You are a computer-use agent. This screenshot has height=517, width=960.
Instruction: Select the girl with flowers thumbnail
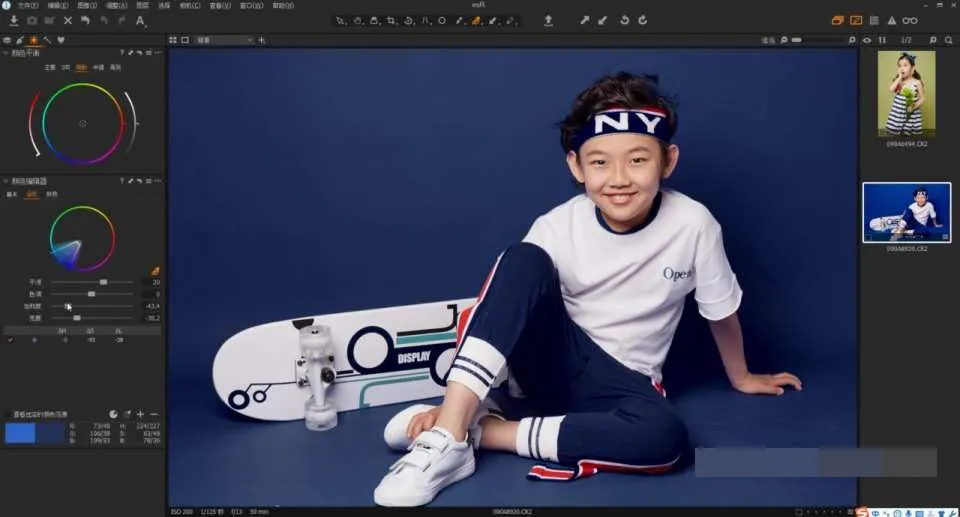click(x=906, y=94)
